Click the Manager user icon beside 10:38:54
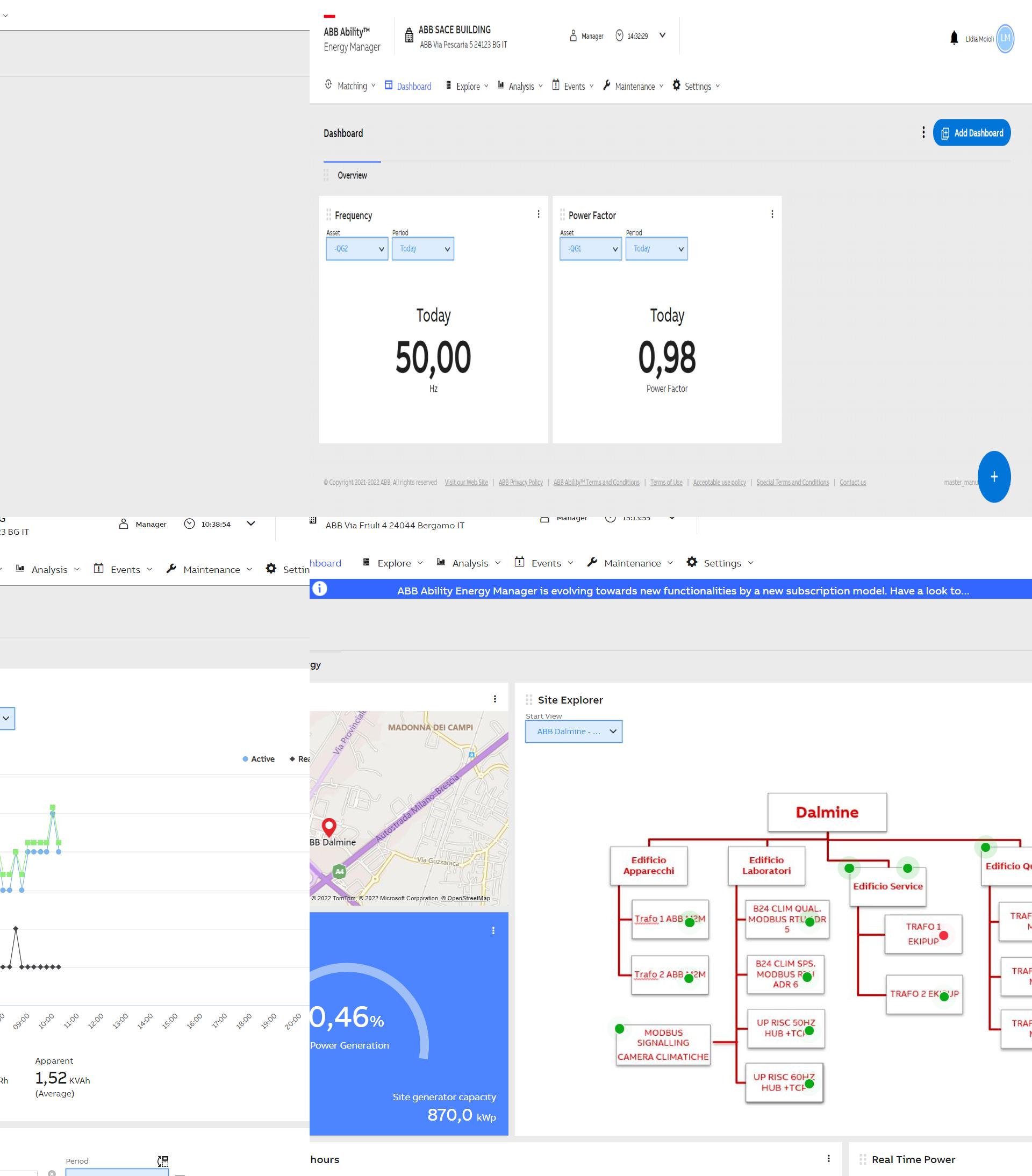Viewport: 1032px width, 1176px height. [123, 524]
